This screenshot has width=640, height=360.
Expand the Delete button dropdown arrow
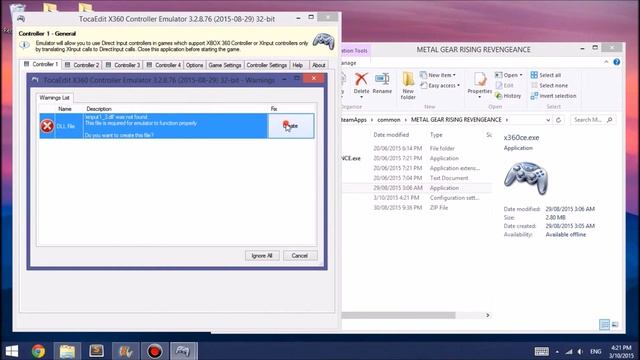[361, 97]
